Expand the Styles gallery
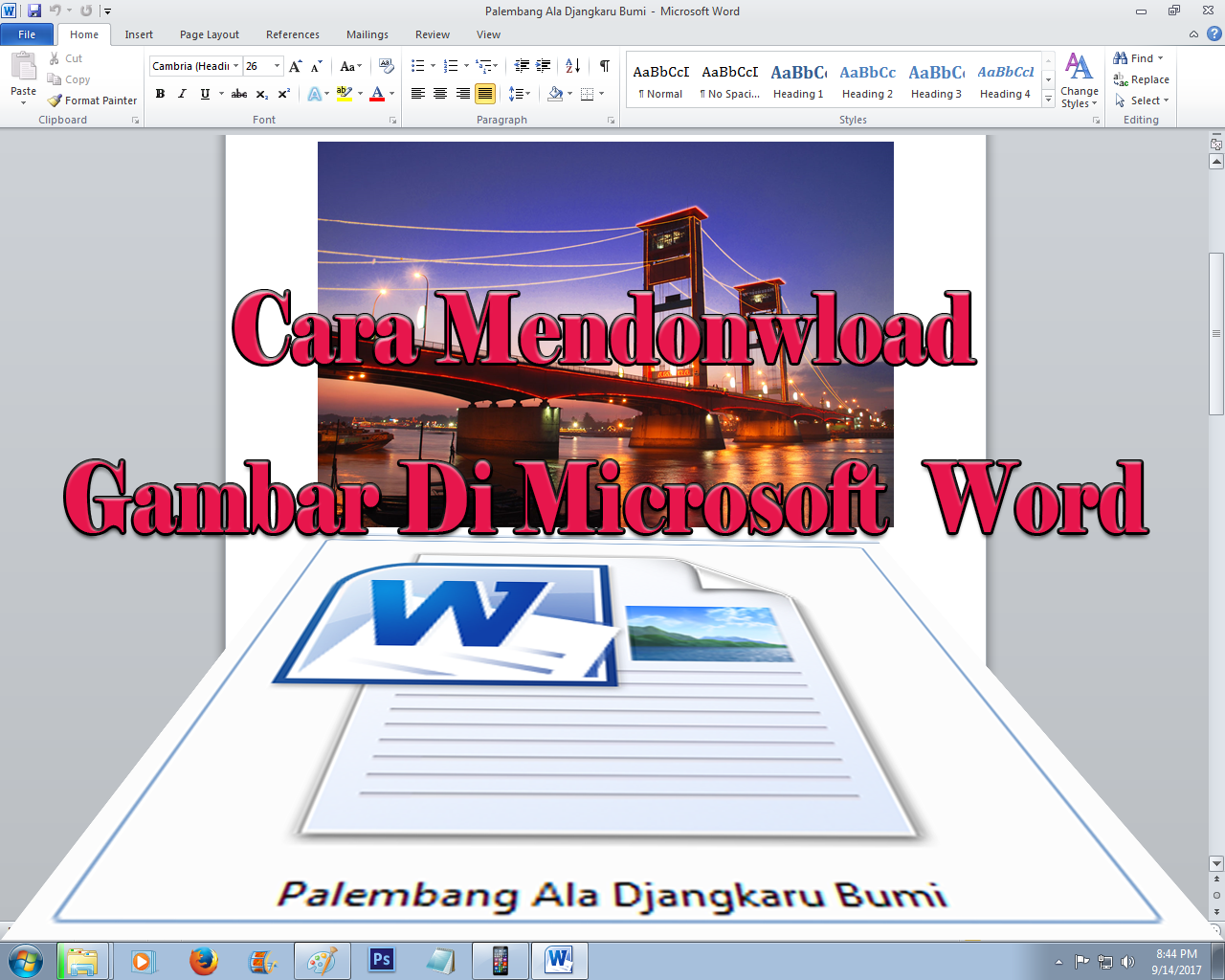This screenshot has height=980, width=1225. point(1048,99)
